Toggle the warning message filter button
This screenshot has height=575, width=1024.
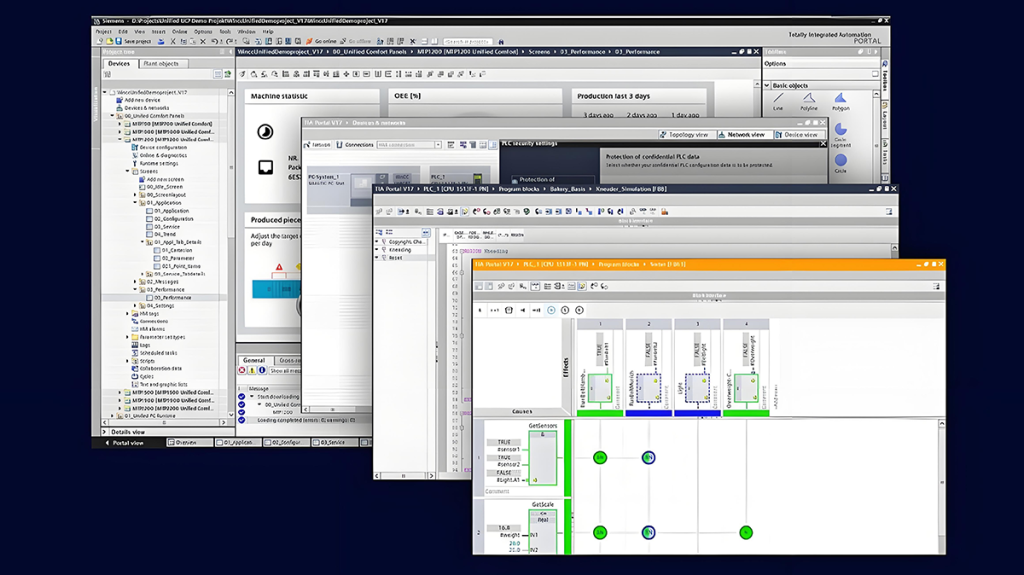tap(252, 370)
